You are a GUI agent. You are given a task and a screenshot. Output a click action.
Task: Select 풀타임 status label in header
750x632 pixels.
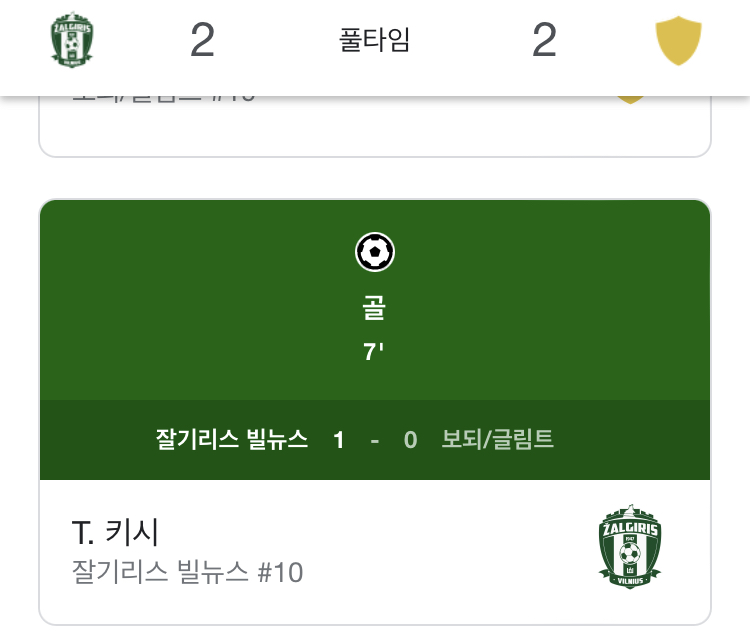[x=375, y=40]
